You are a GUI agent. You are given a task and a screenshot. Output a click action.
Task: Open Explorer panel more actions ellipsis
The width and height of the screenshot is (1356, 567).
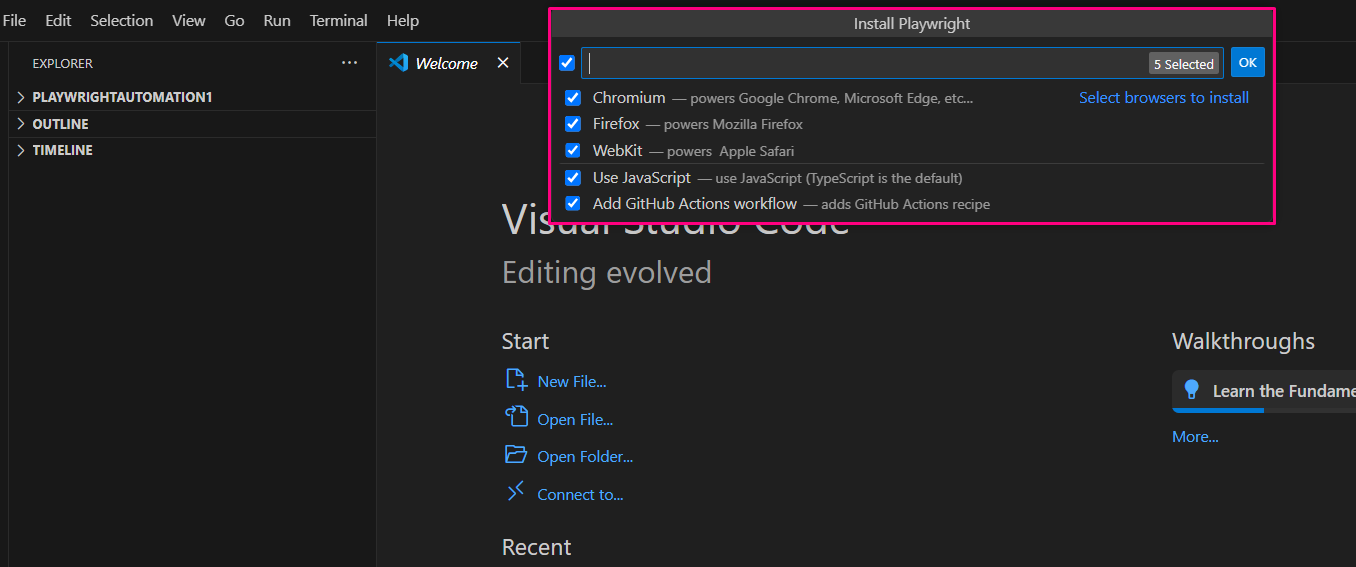(349, 62)
